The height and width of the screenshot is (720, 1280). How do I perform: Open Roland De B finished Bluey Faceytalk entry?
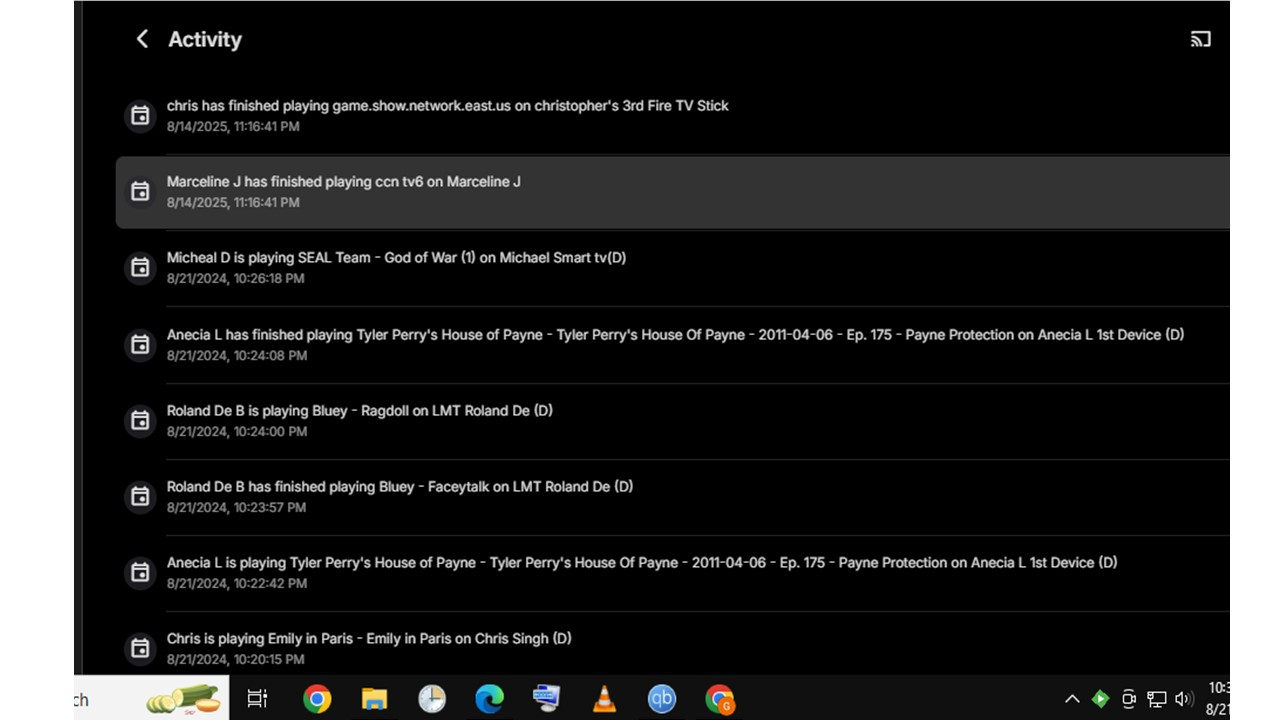point(672,497)
